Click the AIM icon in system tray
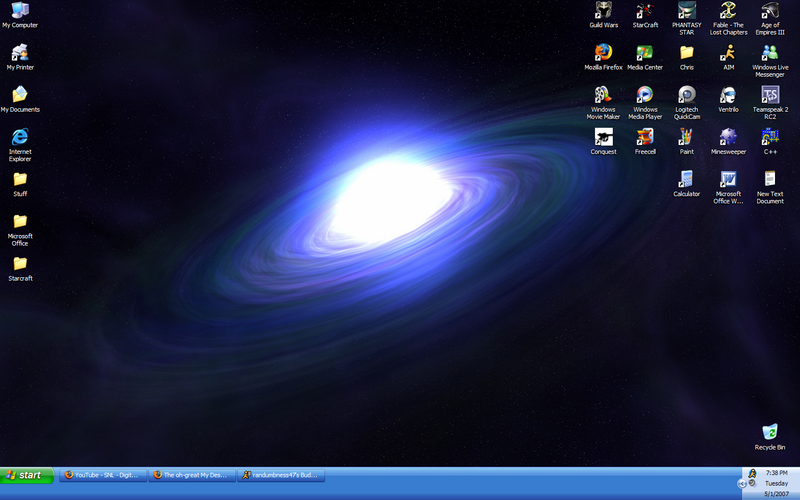 pyautogui.click(x=752, y=474)
